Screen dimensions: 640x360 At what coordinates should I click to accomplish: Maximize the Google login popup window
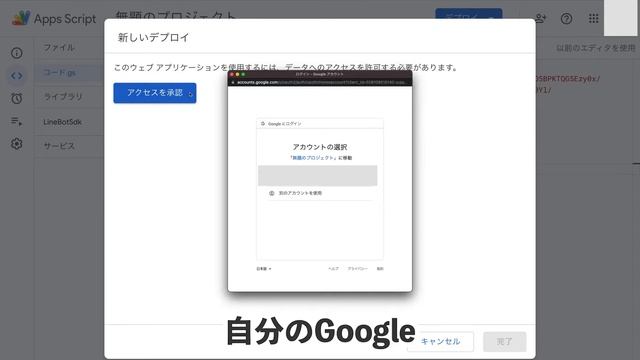tap(243, 75)
